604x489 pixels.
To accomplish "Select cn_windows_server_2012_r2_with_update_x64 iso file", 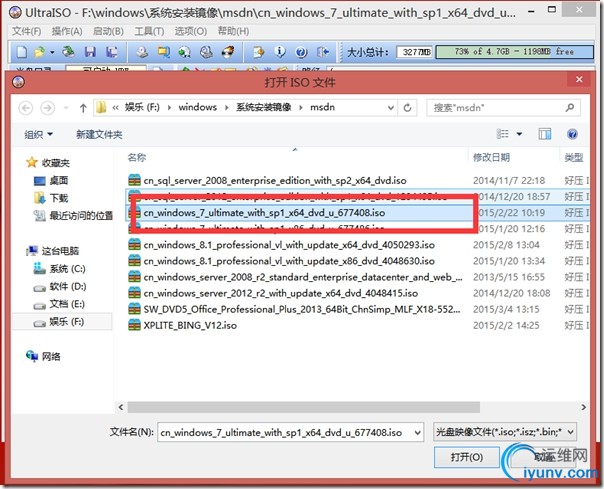I will coord(280,294).
